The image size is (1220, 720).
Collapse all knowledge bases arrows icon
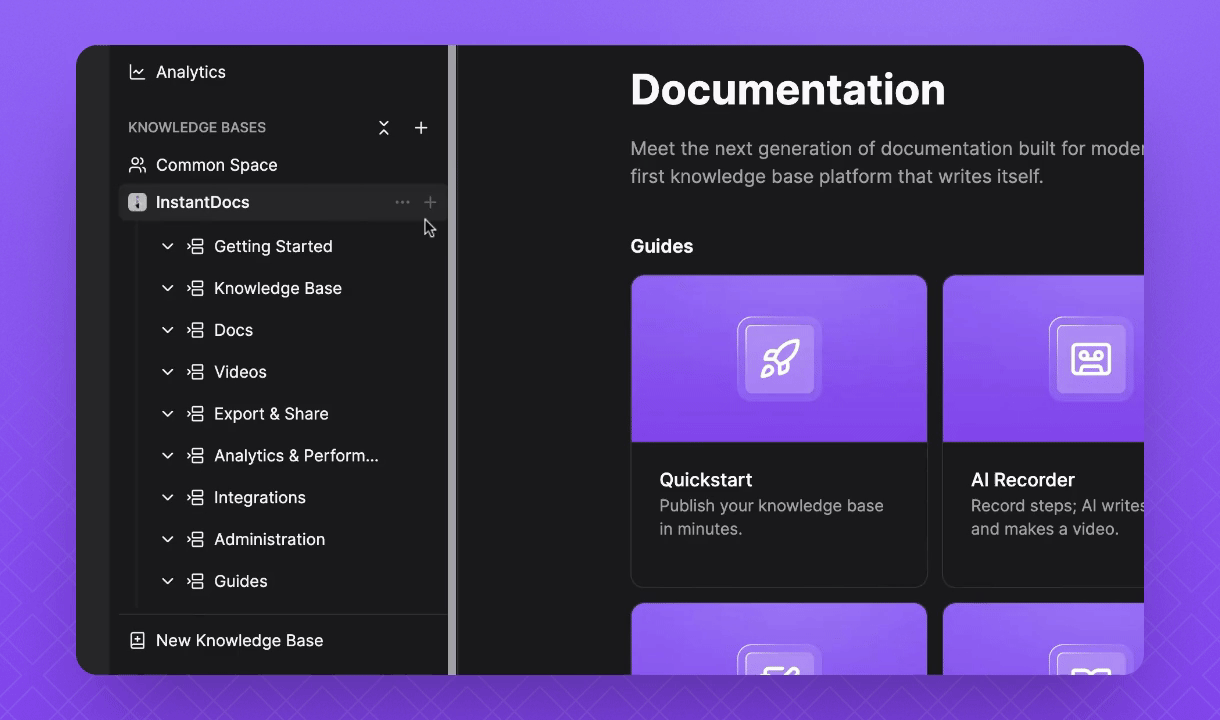[384, 128]
